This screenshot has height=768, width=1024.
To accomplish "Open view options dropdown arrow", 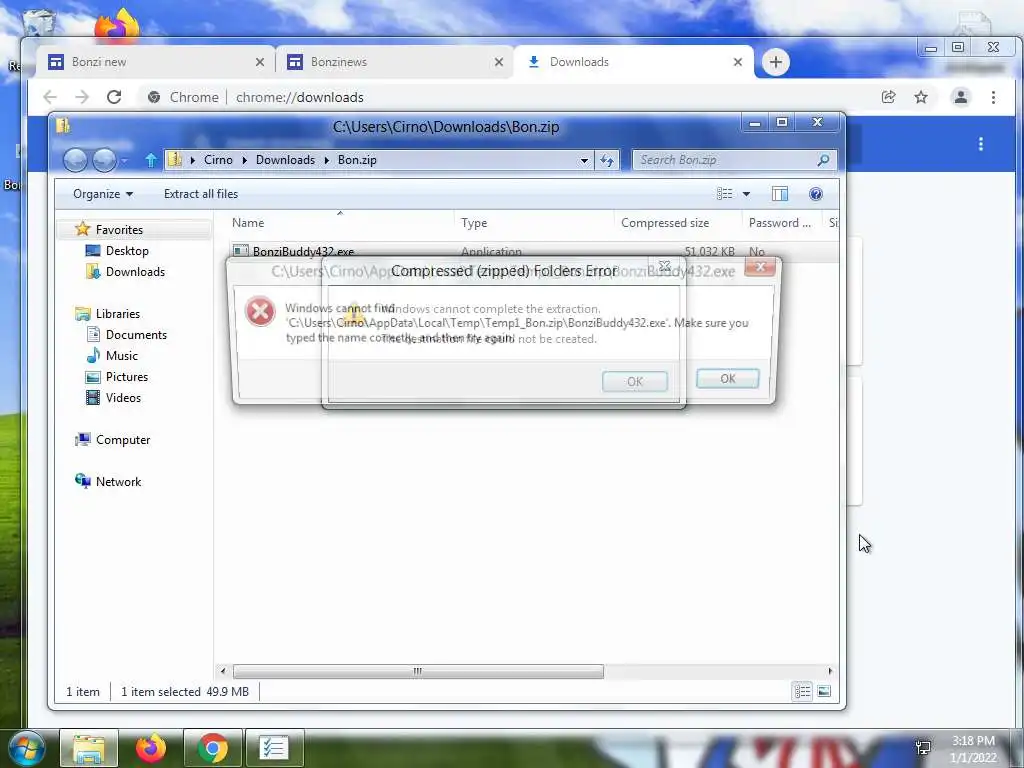I will point(746,194).
